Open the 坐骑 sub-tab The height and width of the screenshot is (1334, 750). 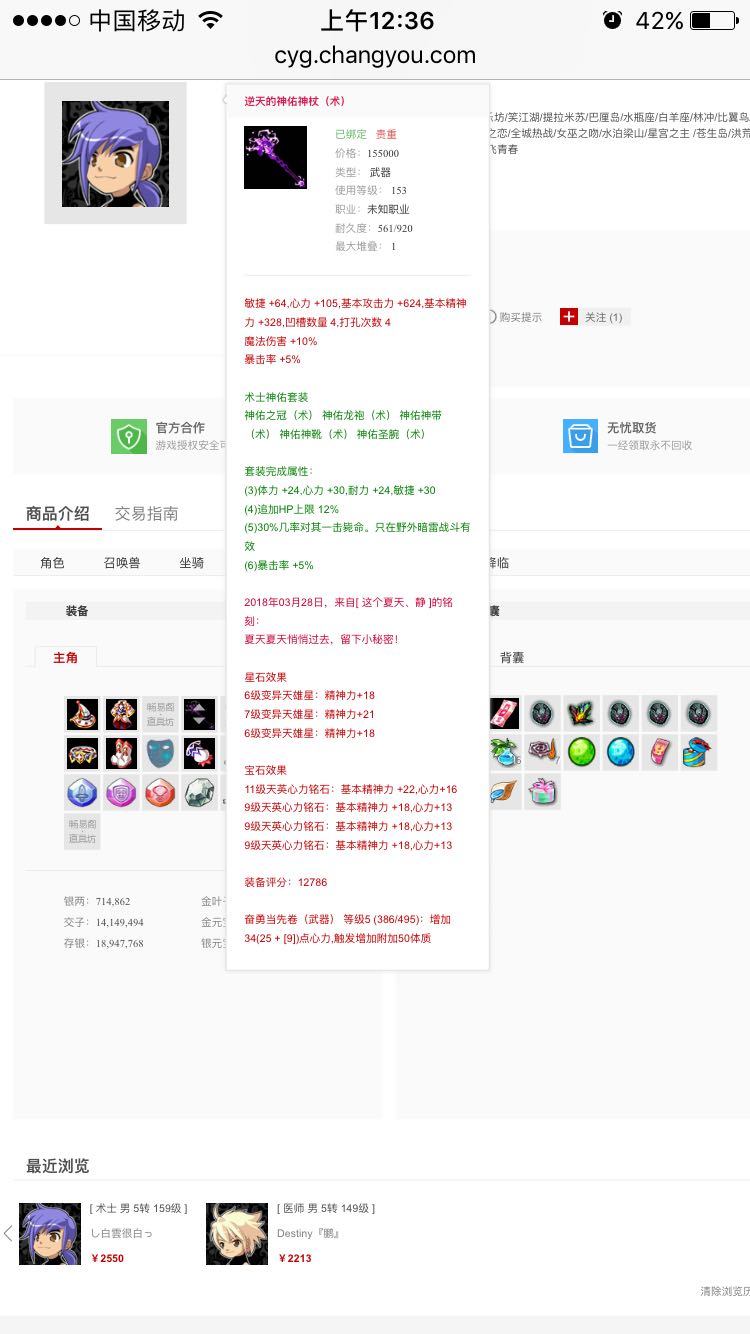[x=191, y=563]
